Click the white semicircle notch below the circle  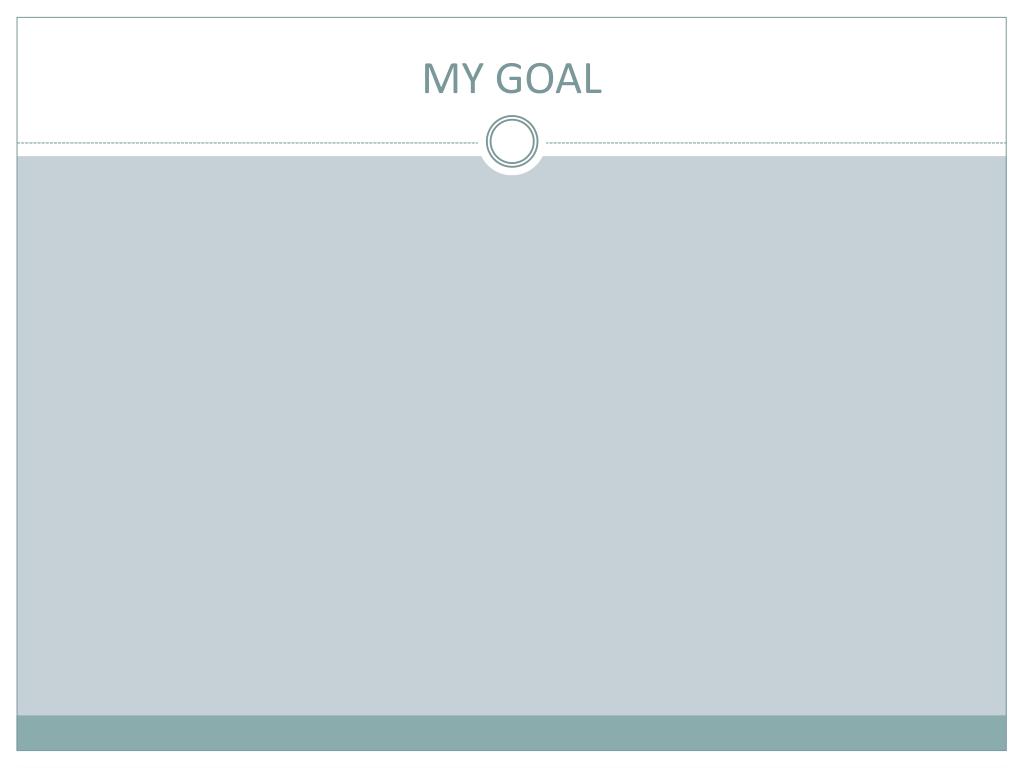tap(512, 171)
